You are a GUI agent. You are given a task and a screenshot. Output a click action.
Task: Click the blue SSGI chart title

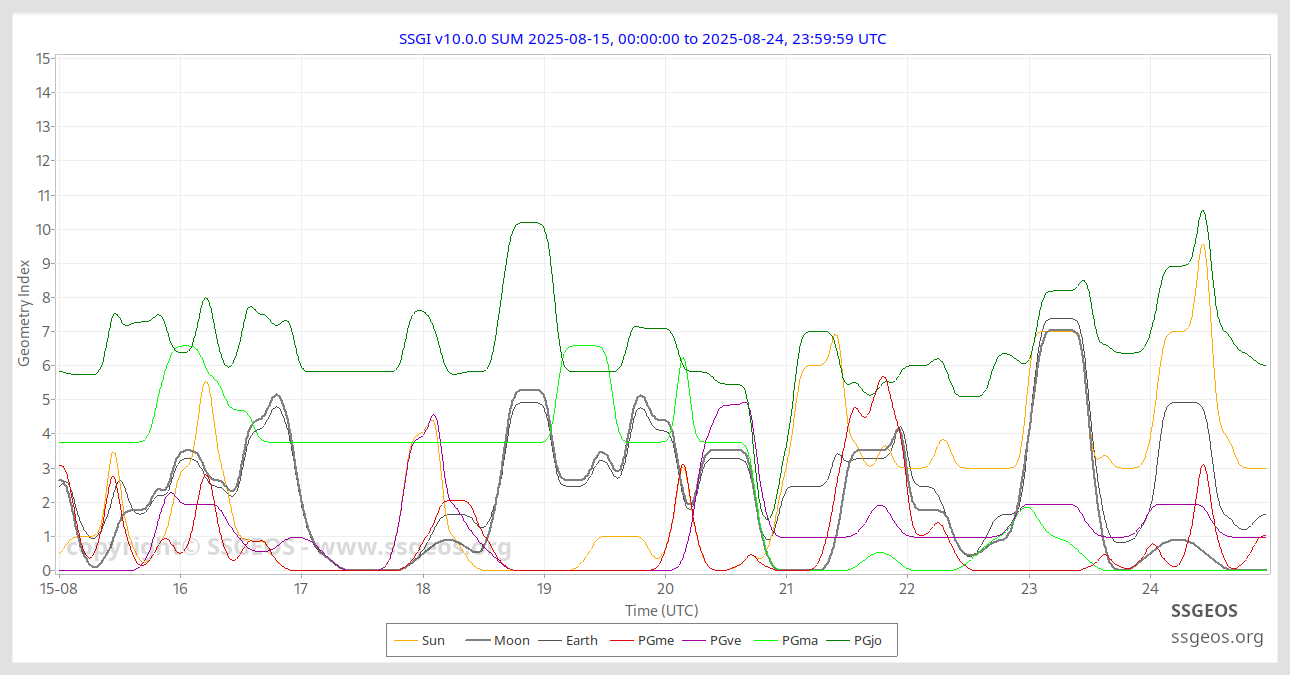tap(642, 39)
